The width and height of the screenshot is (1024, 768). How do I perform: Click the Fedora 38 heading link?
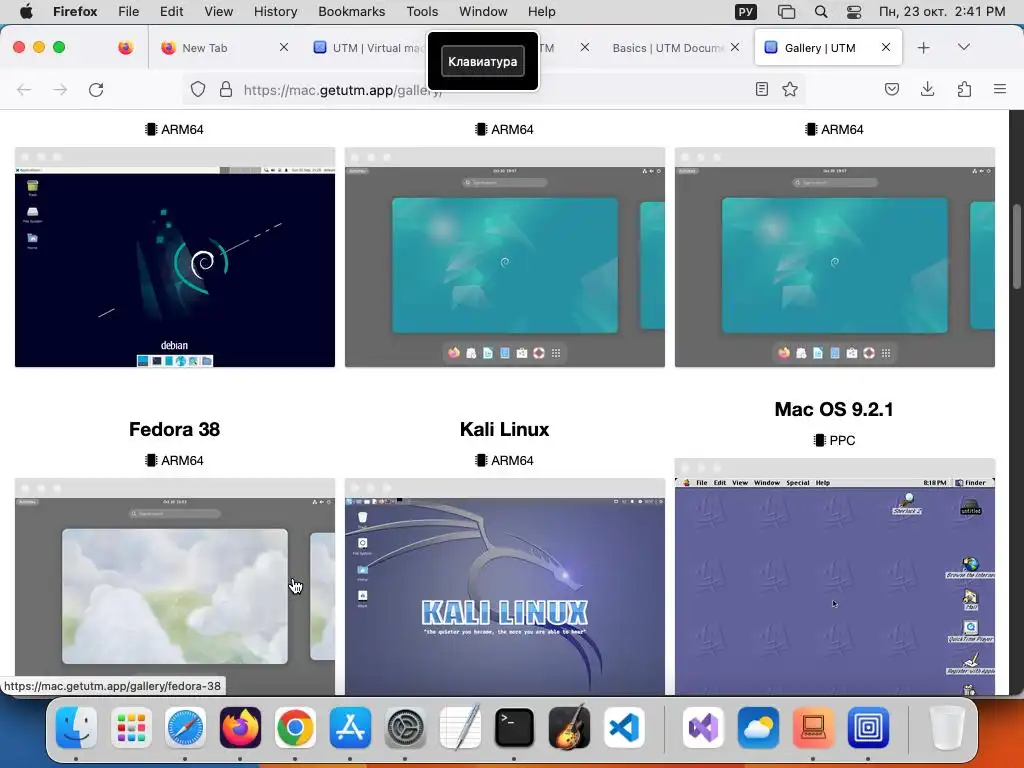[174, 429]
